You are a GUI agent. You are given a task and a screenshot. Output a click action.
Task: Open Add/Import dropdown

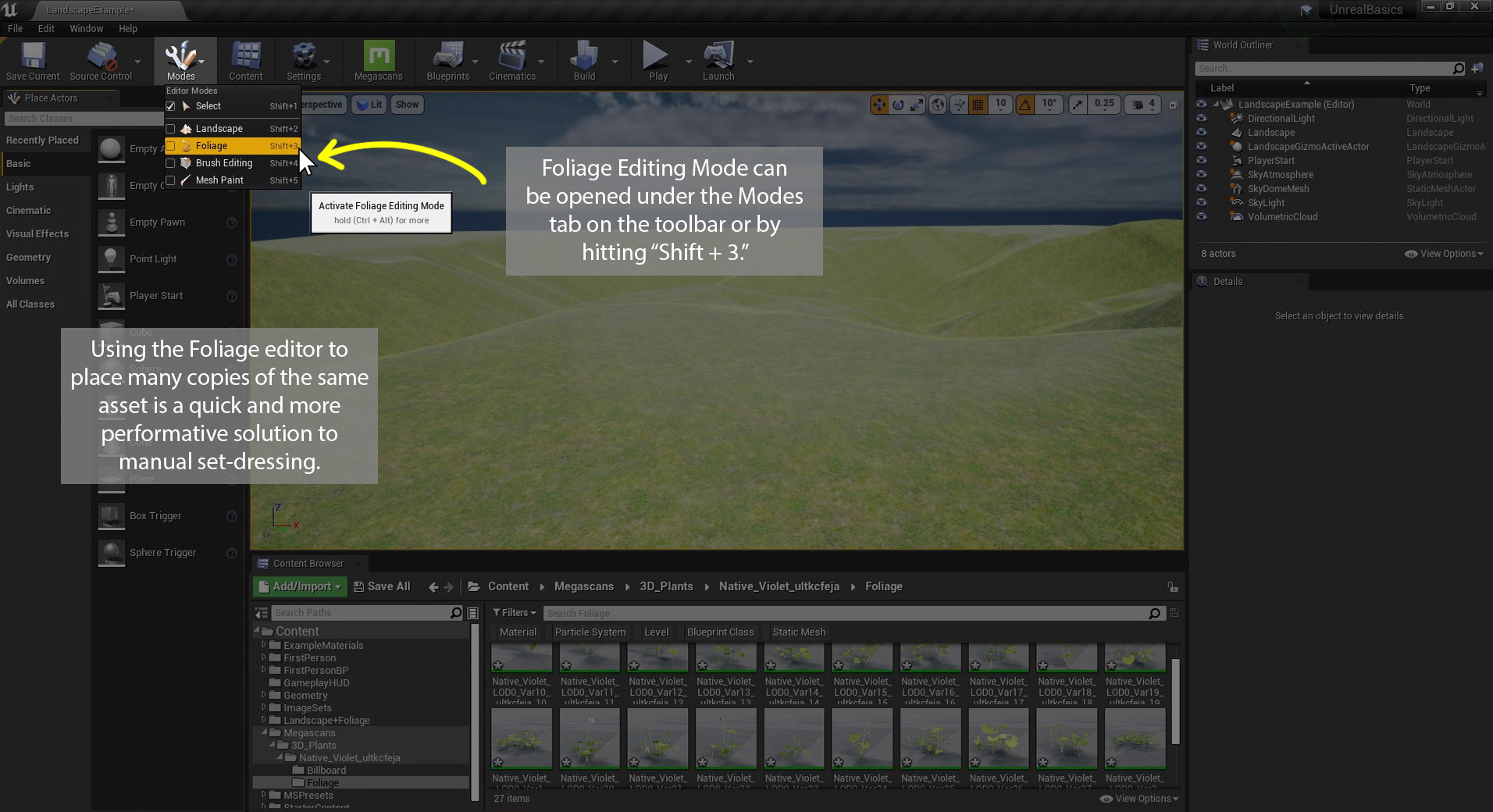(300, 586)
